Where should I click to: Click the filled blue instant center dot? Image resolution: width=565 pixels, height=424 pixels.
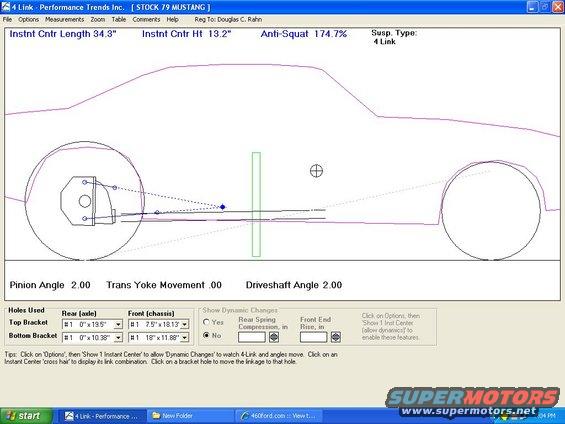pyautogui.click(x=223, y=207)
